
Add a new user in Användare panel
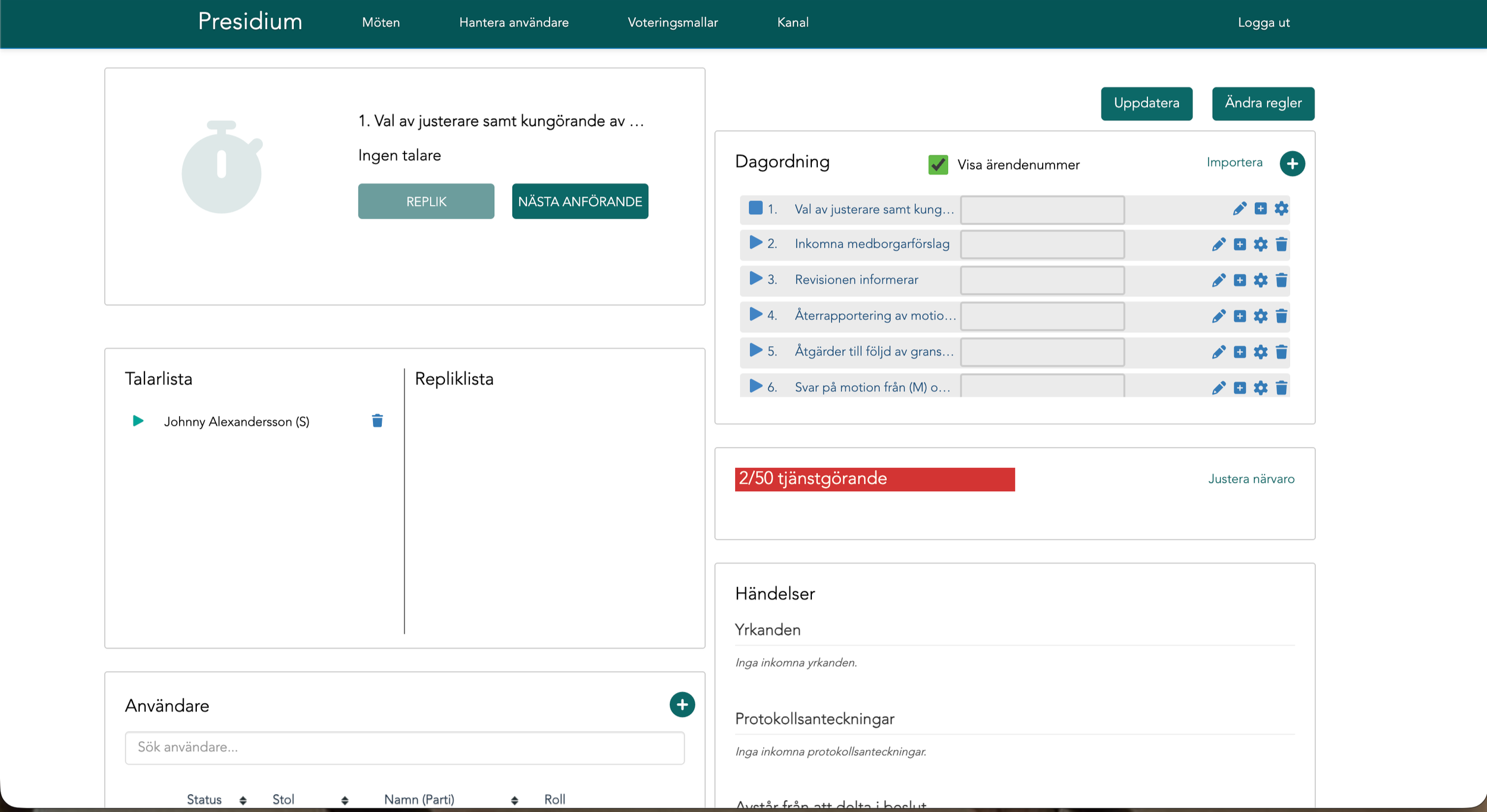click(682, 704)
